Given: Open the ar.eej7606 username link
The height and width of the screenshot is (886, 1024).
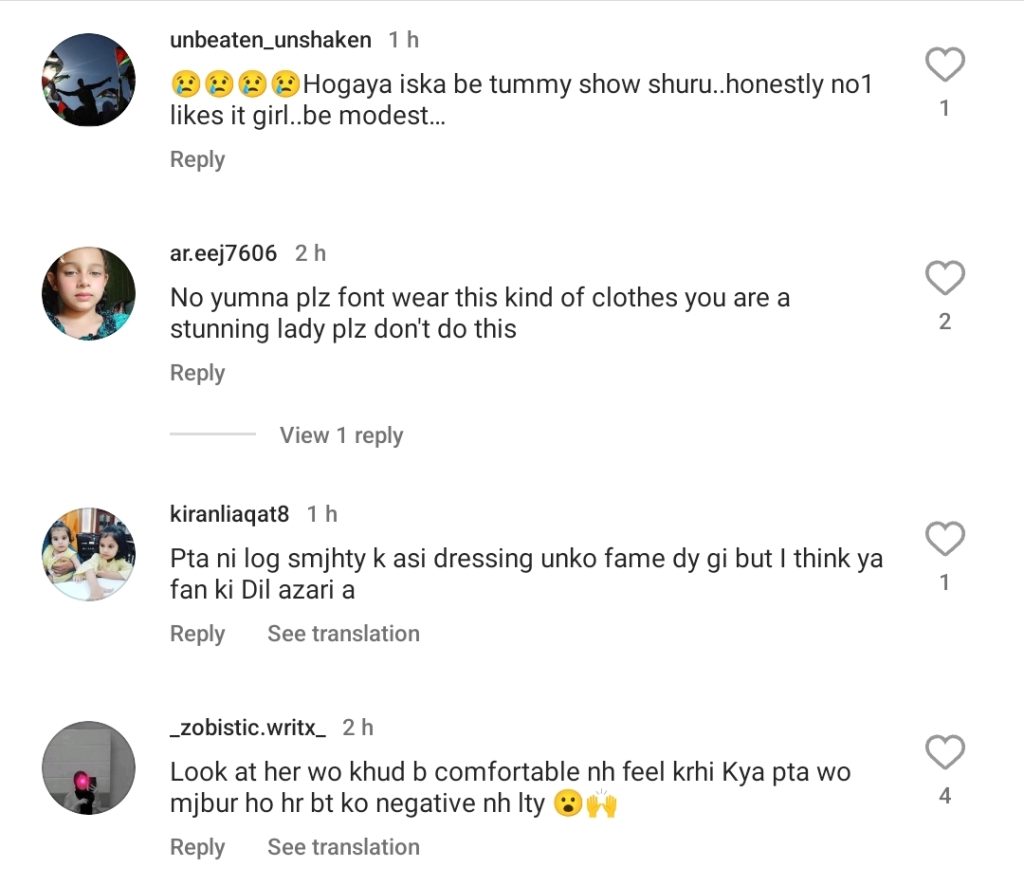Looking at the screenshot, I should pyautogui.click(x=223, y=253).
